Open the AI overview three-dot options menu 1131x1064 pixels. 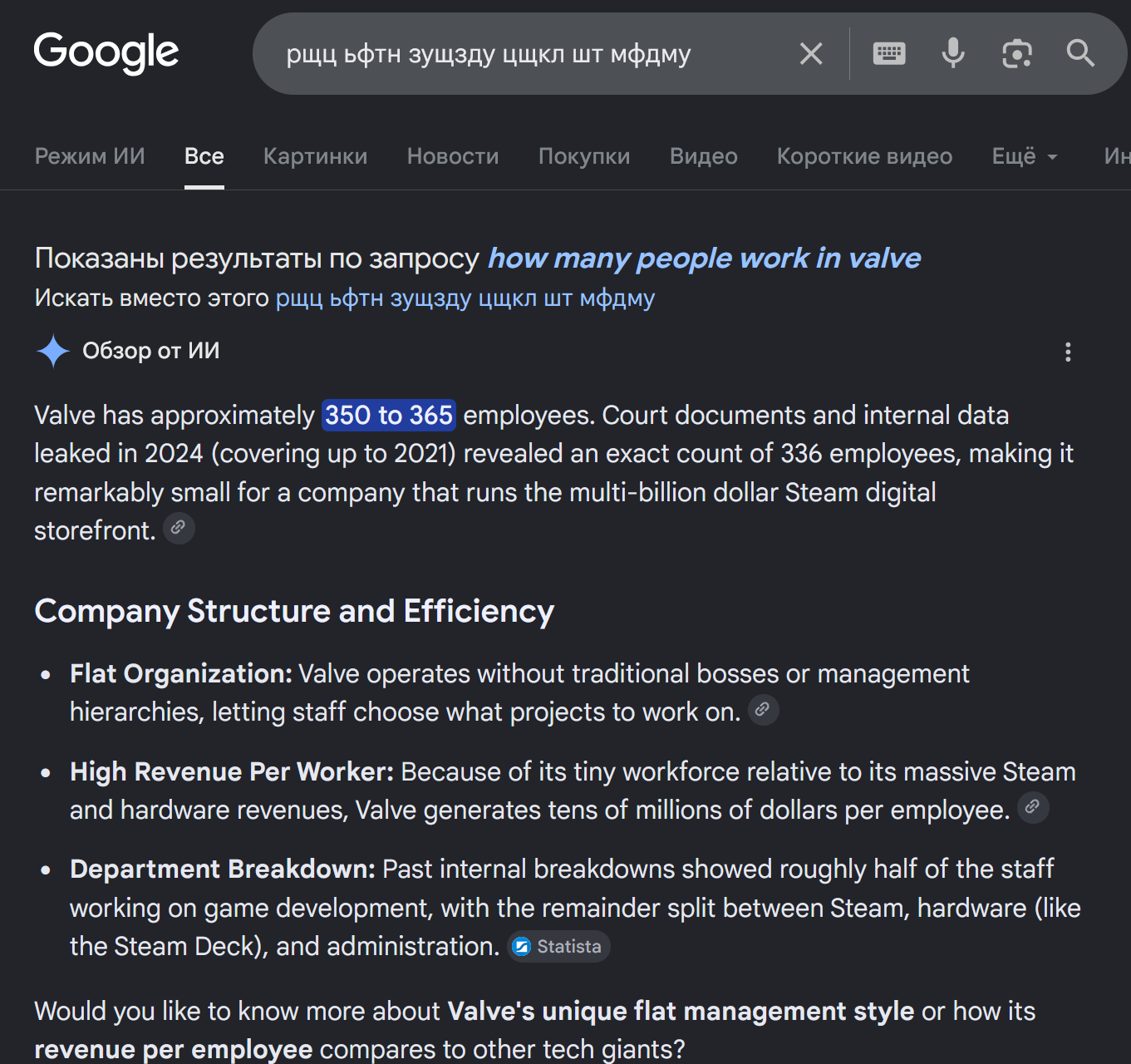(1068, 352)
